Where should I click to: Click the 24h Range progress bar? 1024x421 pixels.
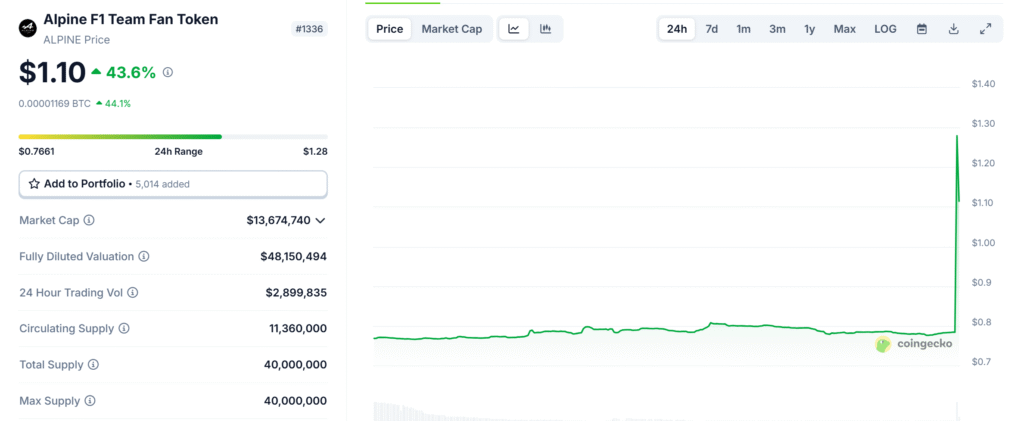click(173, 136)
